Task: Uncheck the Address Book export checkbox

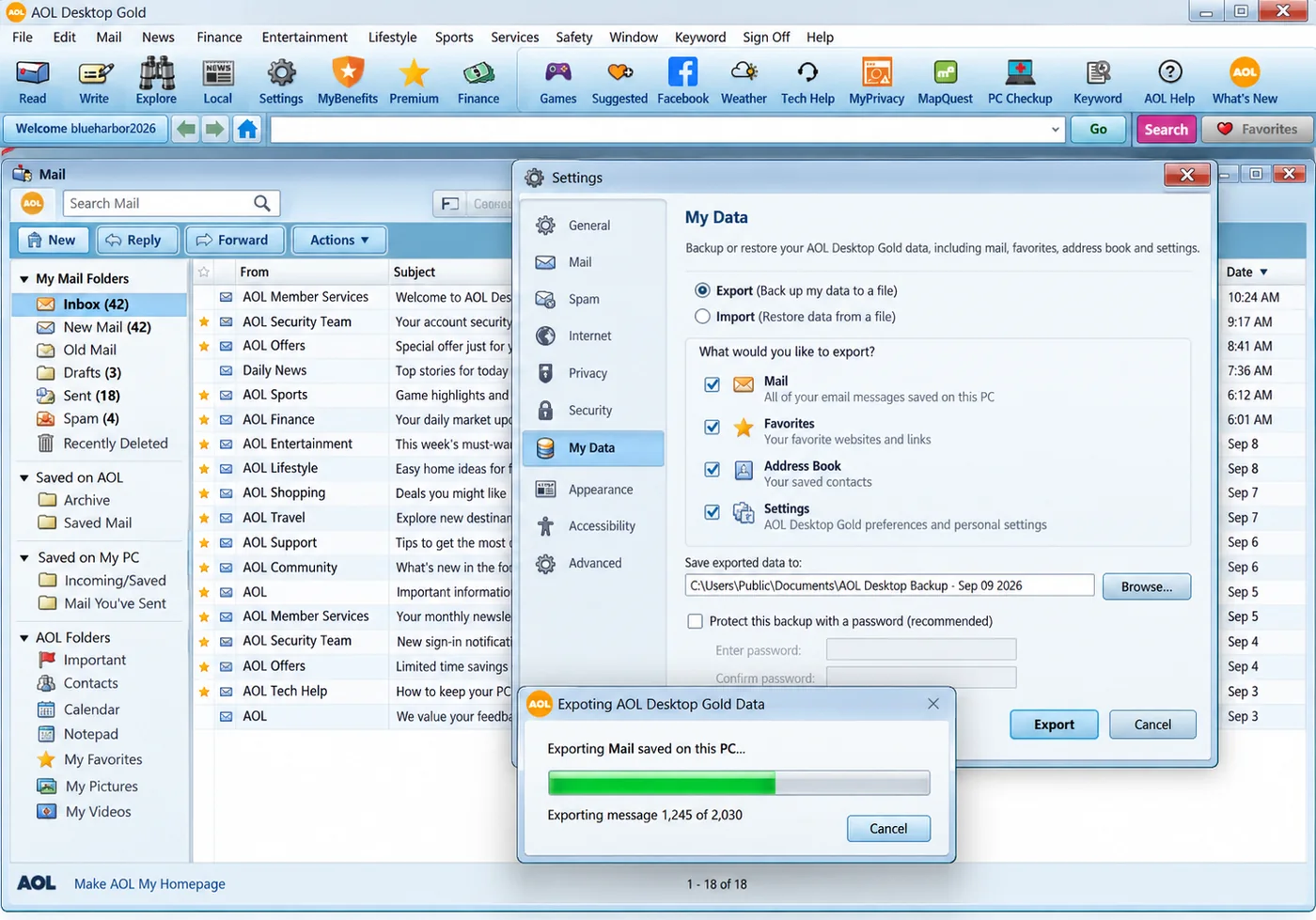Action: (713, 469)
